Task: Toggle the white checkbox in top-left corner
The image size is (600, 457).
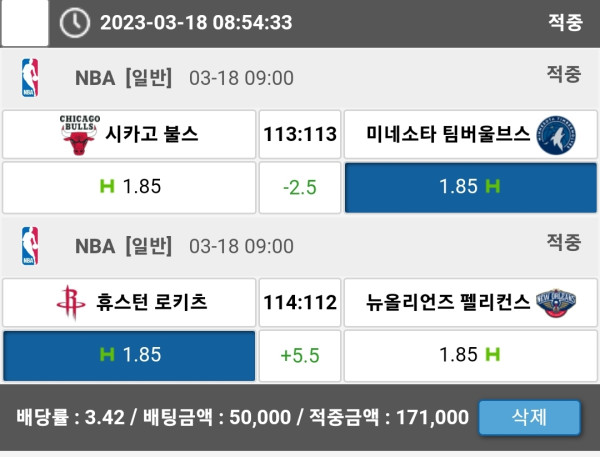Action: [x=24, y=23]
